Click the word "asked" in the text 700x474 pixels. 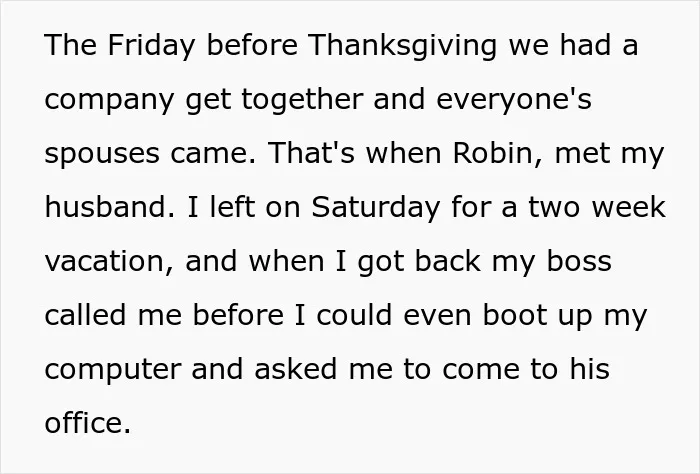296,369
